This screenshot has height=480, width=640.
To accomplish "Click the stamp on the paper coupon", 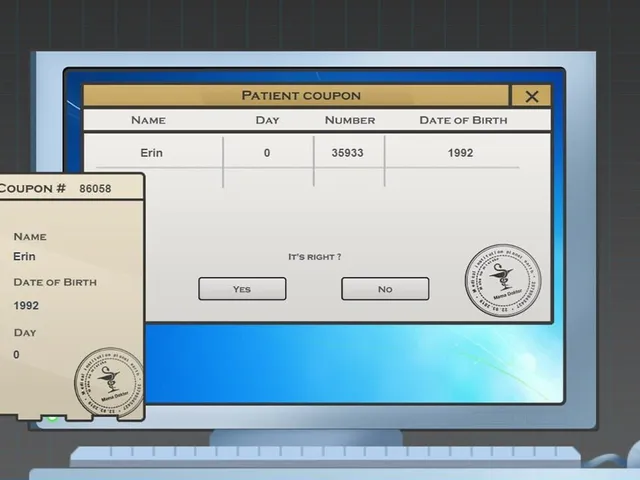I will point(109,383).
